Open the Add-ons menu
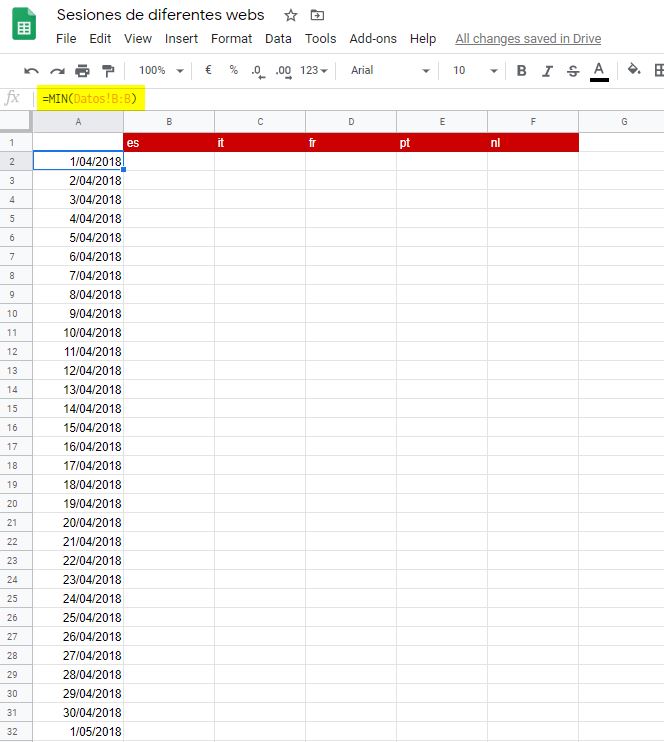 click(373, 39)
